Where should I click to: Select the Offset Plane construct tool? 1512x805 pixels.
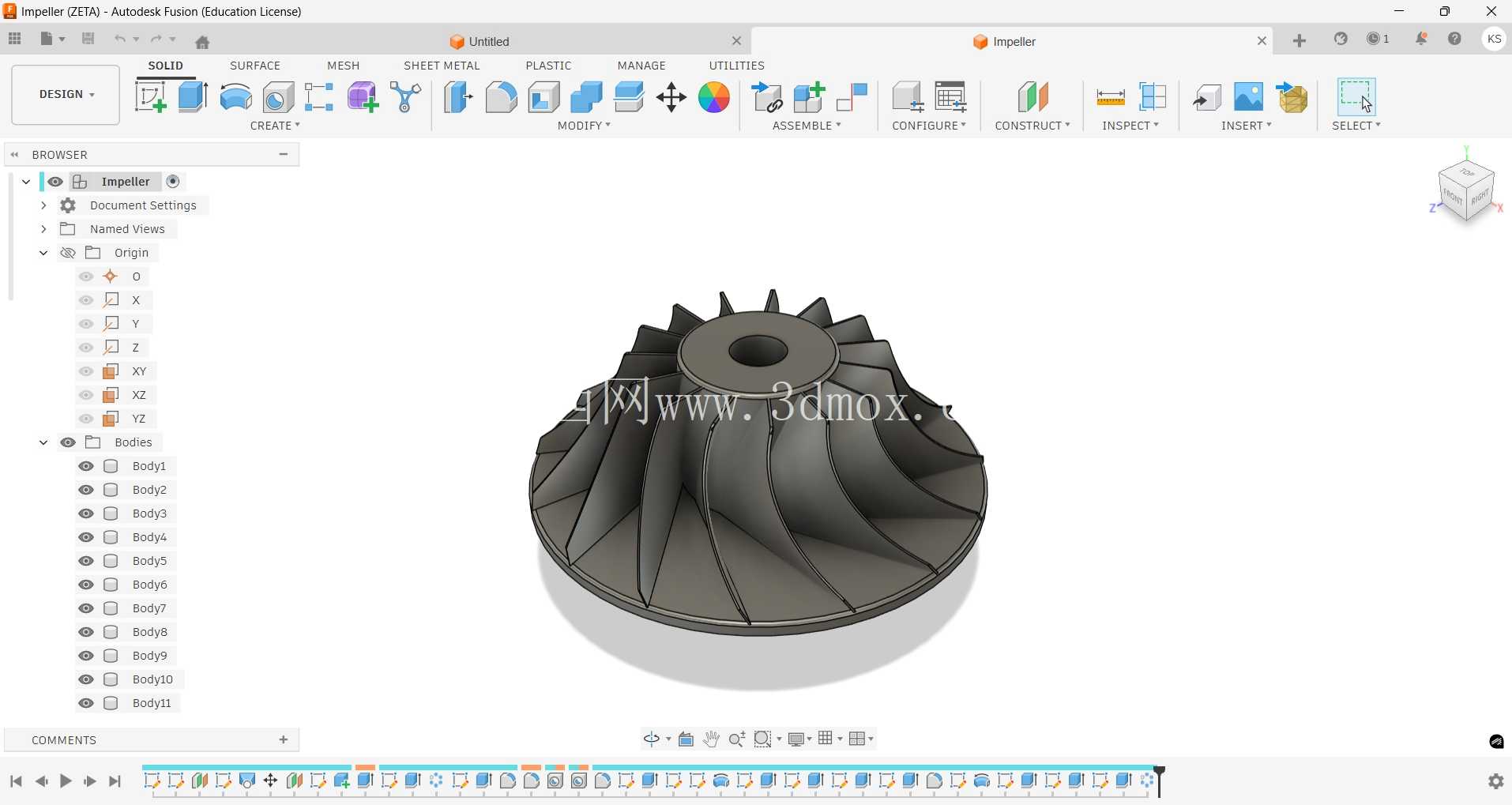coord(1032,97)
